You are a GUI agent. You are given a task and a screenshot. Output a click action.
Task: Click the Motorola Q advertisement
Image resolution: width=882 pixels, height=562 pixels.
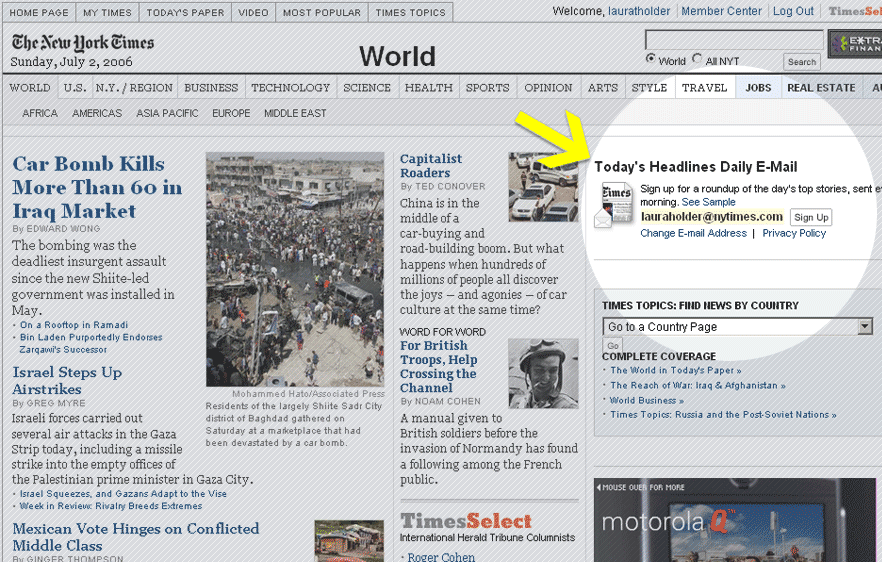(737, 520)
